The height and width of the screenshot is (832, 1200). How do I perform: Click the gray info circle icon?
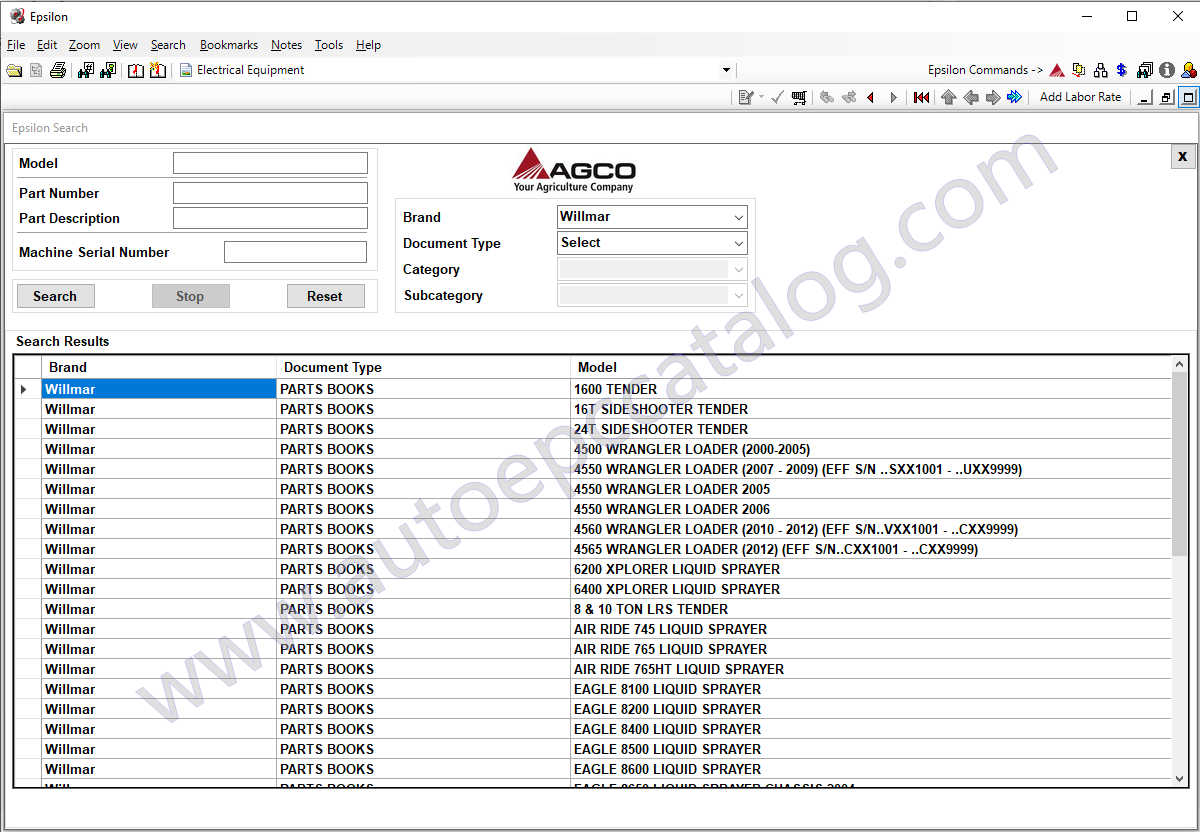[x=1167, y=70]
